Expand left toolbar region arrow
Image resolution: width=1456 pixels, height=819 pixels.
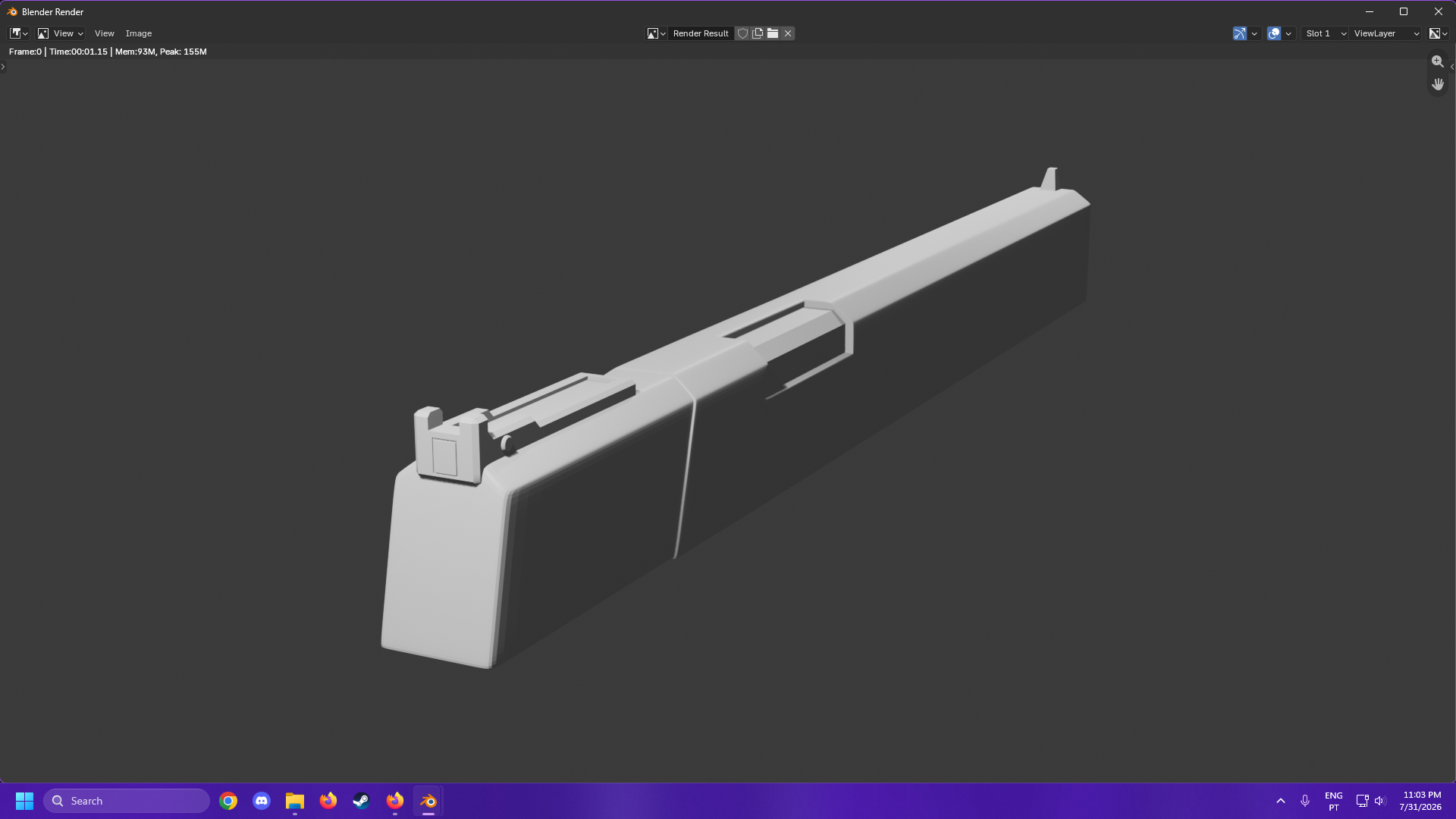pyautogui.click(x=3, y=67)
